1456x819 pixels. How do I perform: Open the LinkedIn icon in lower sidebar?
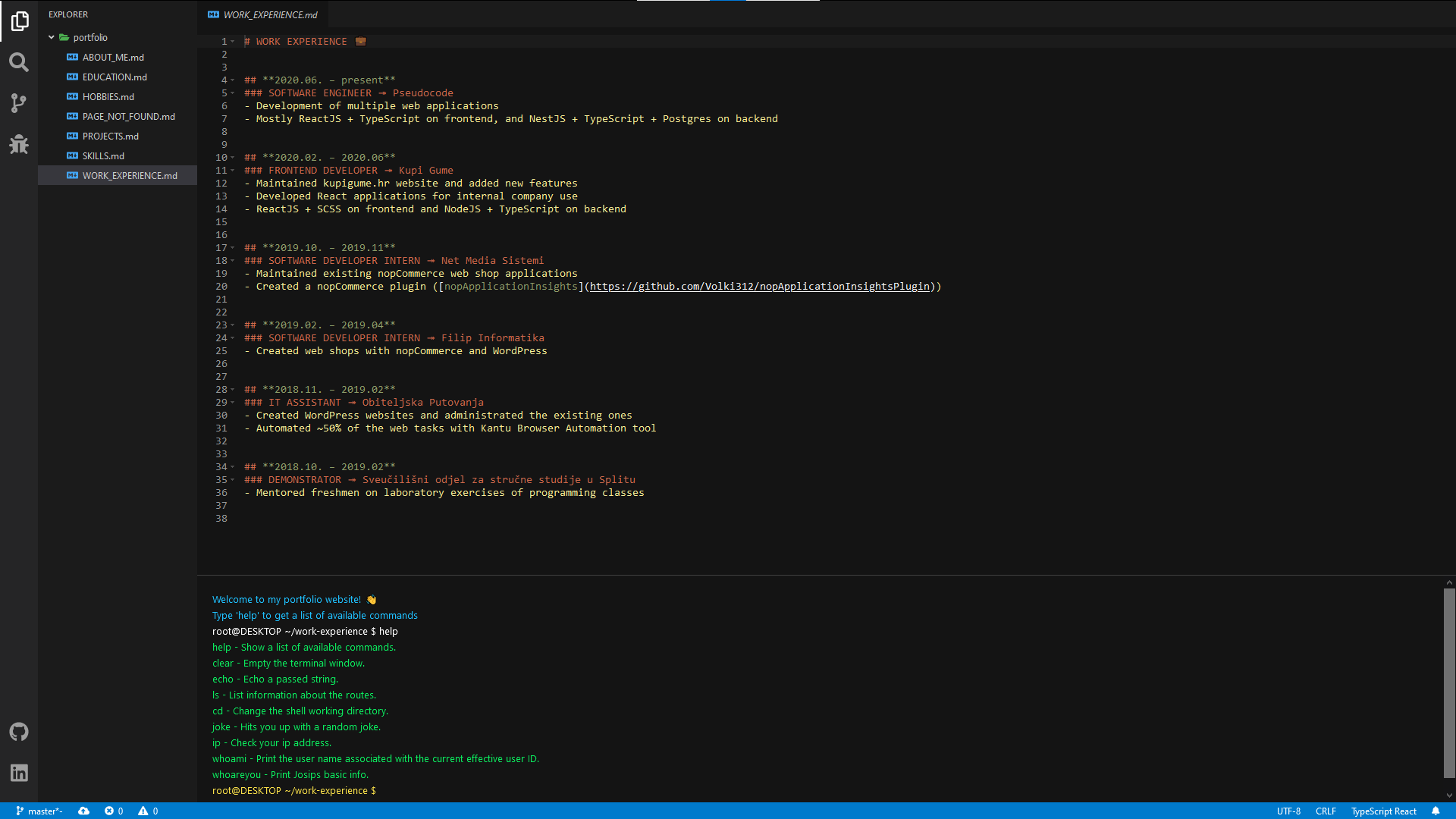[x=18, y=773]
